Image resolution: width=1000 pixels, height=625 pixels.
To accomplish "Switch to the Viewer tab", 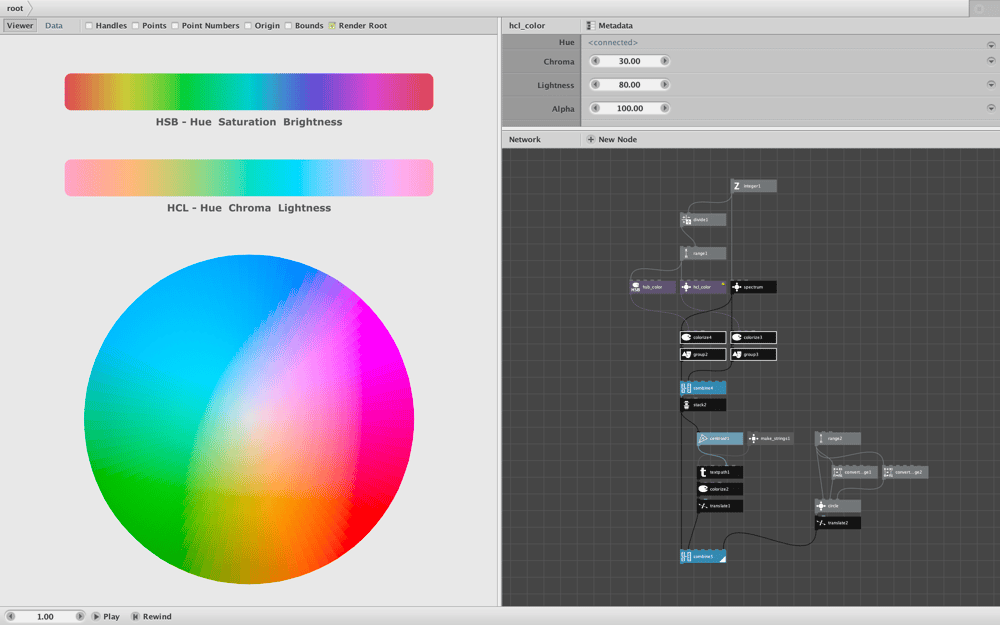I will click(20, 26).
